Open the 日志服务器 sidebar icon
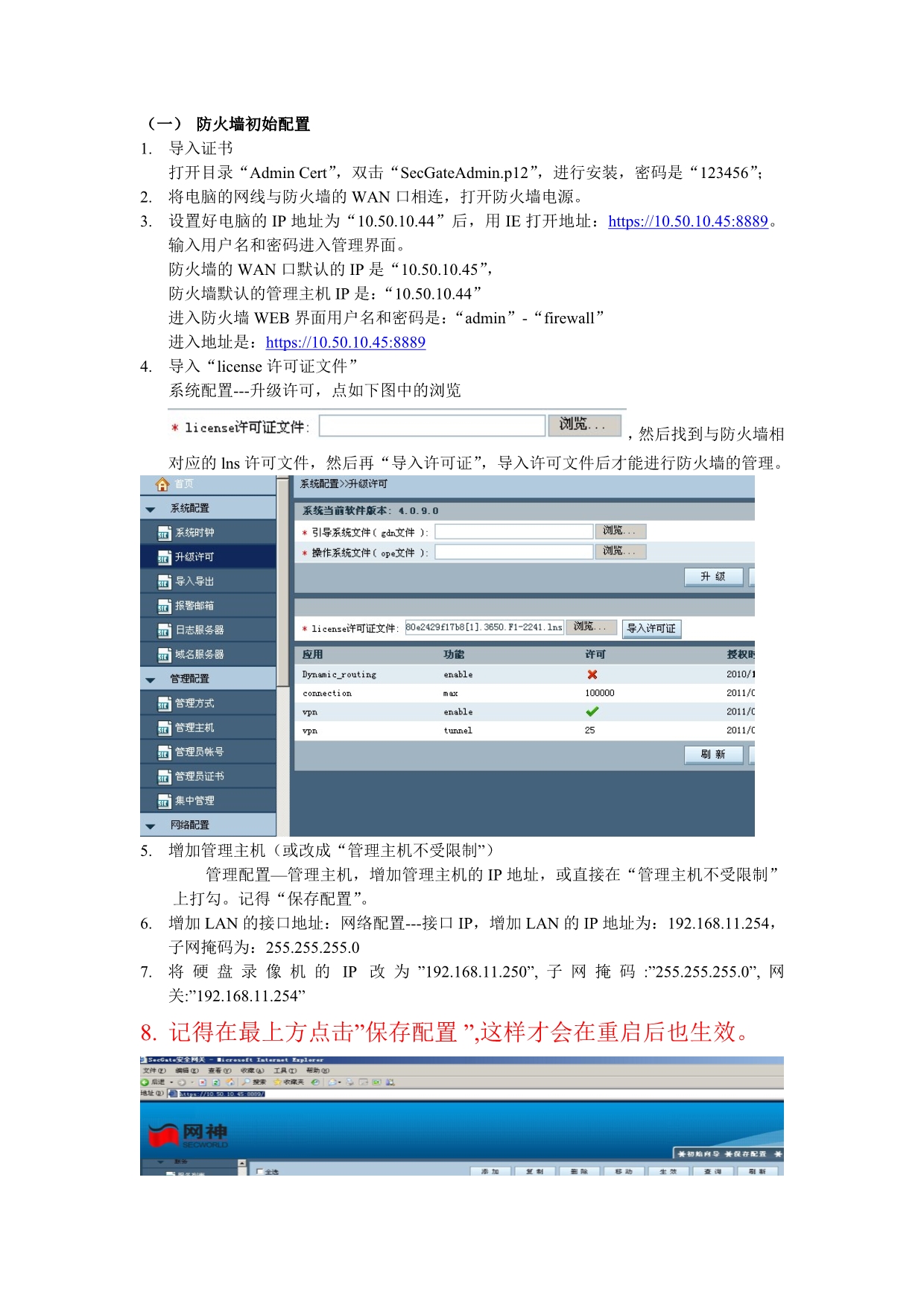 point(164,631)
